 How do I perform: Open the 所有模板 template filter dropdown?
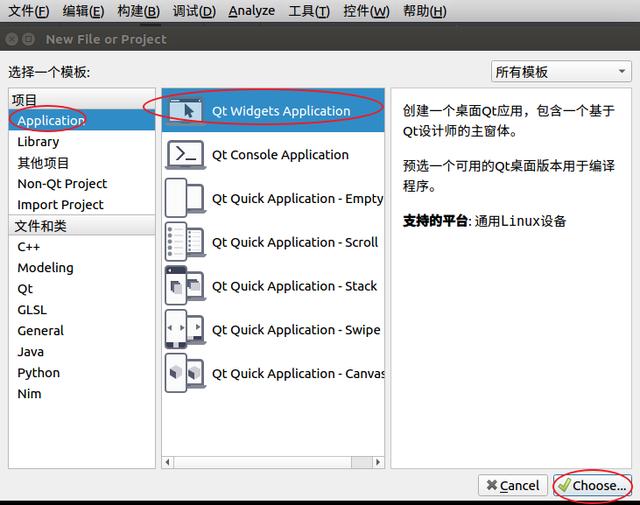561,72
